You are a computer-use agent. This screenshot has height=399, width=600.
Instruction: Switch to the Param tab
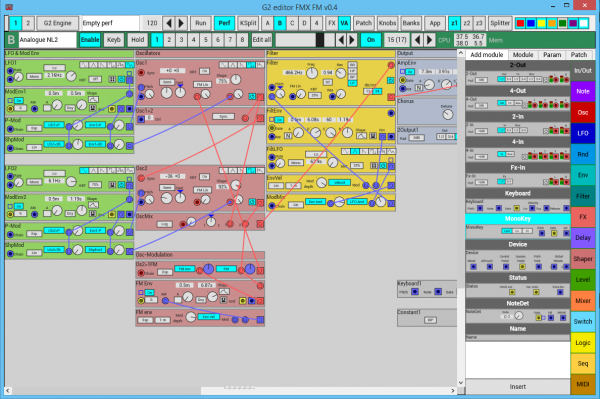coord(552,55)
